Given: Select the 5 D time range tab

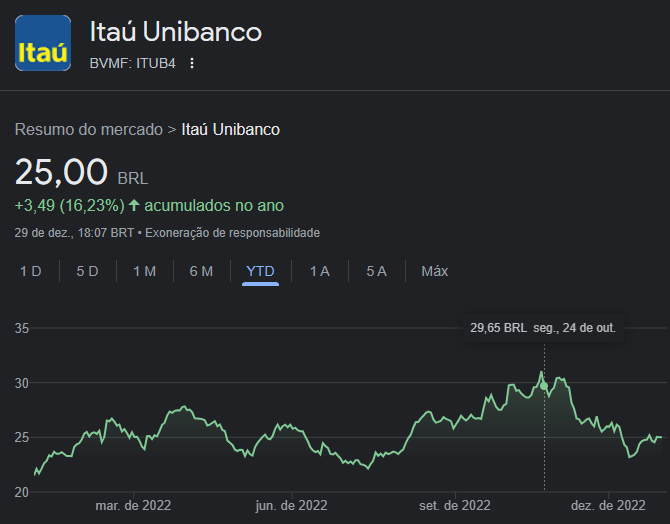Looking at the screenshot, I should coord(88,271).
